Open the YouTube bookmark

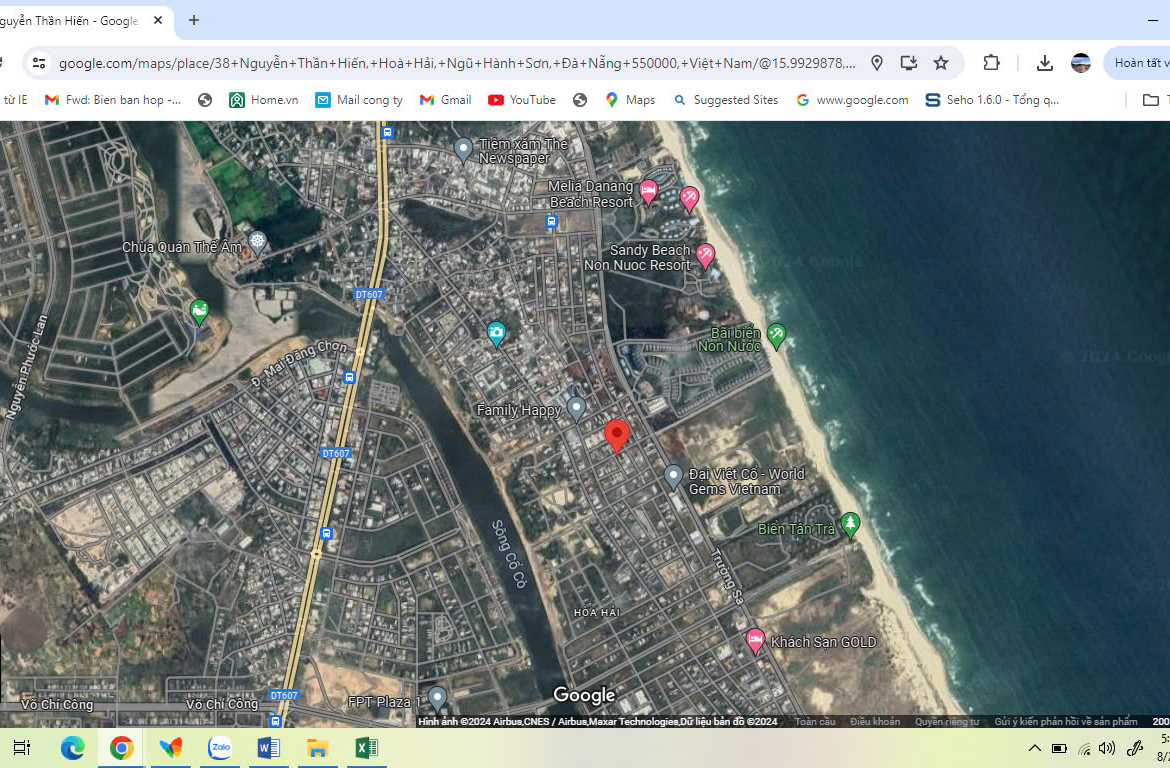click(522, 100)
